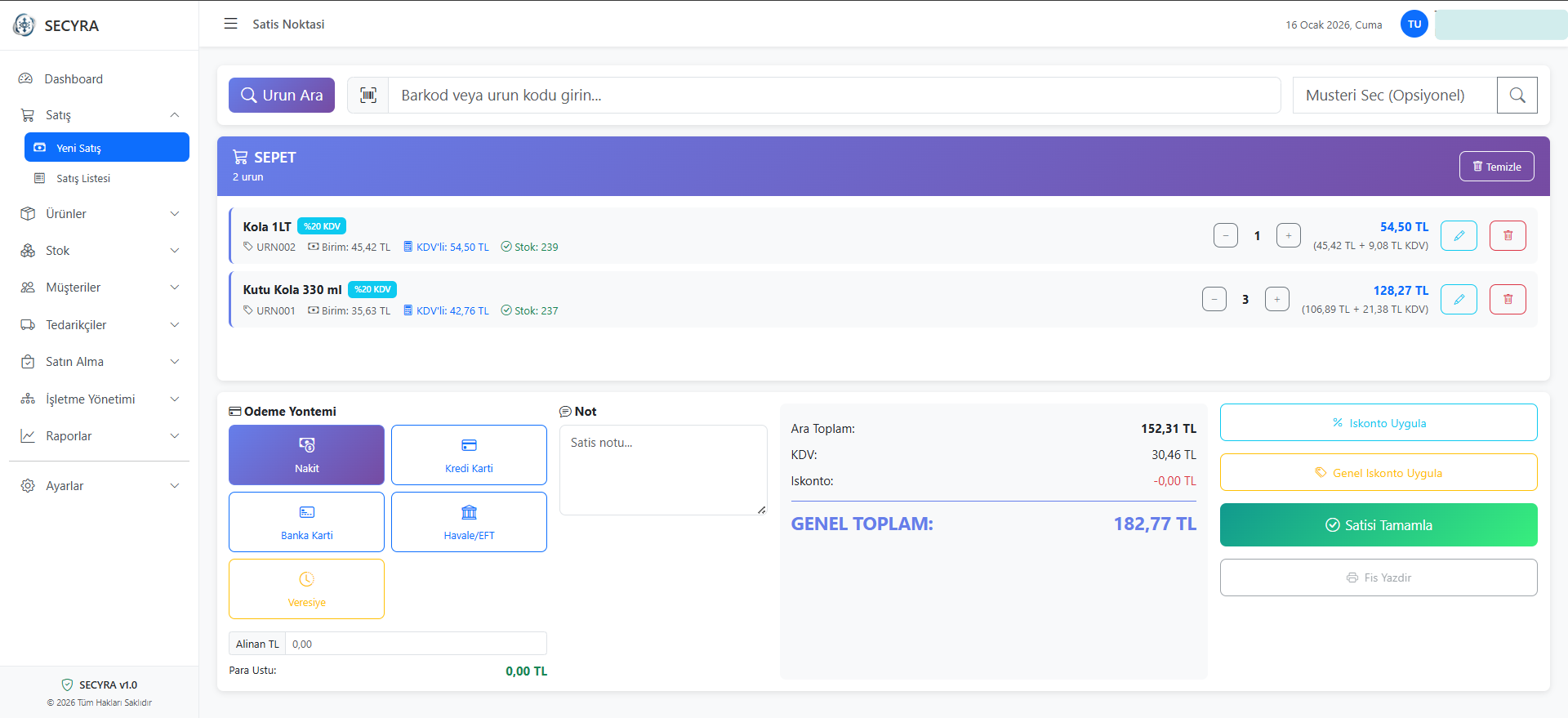Decrease Kutu Kola 330 ml quantity
Screen dimensions: 1568x718
1214,300
